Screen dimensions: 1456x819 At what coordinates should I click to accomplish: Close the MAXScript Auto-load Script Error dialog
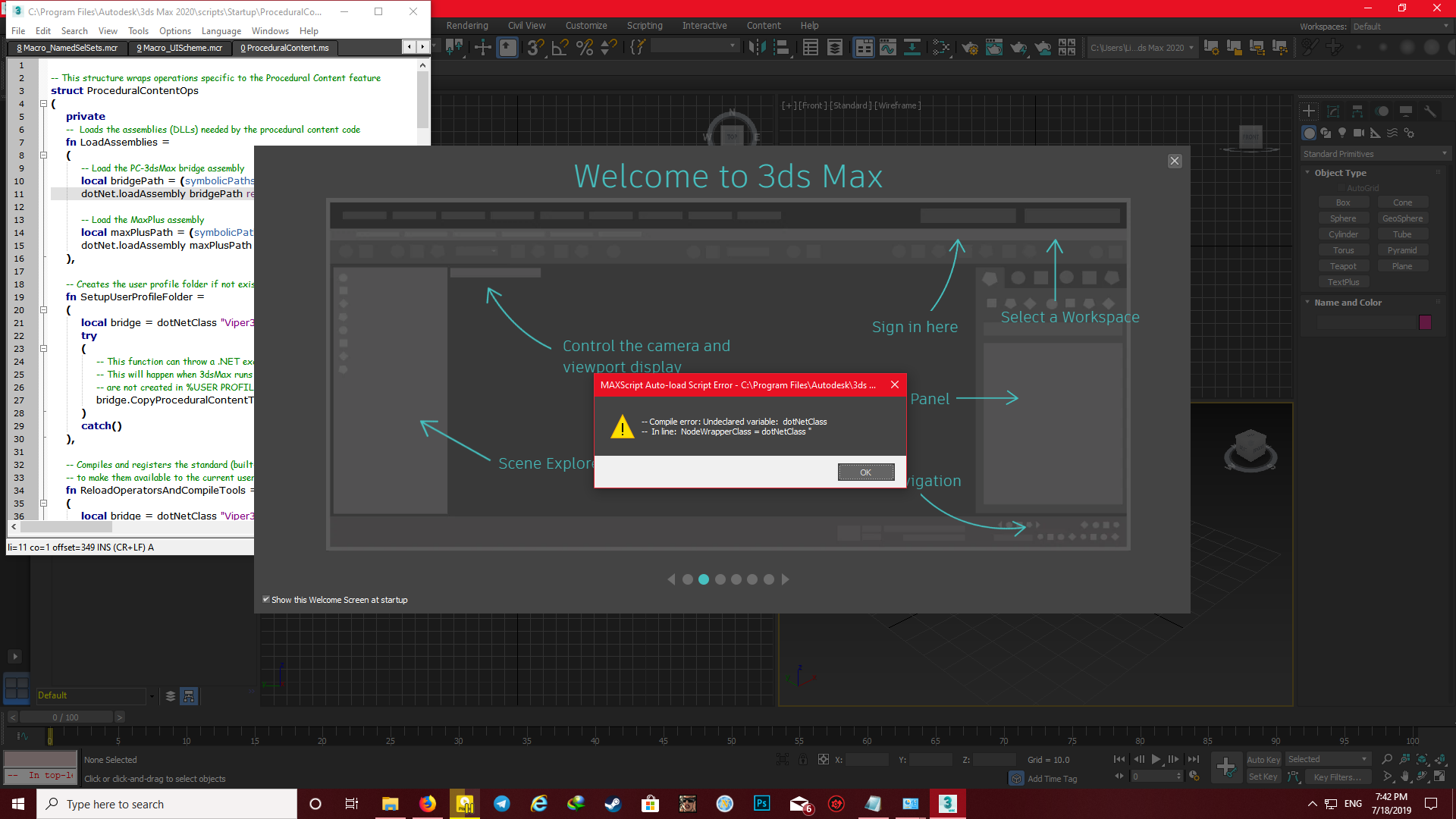click(x=895, y=384)
